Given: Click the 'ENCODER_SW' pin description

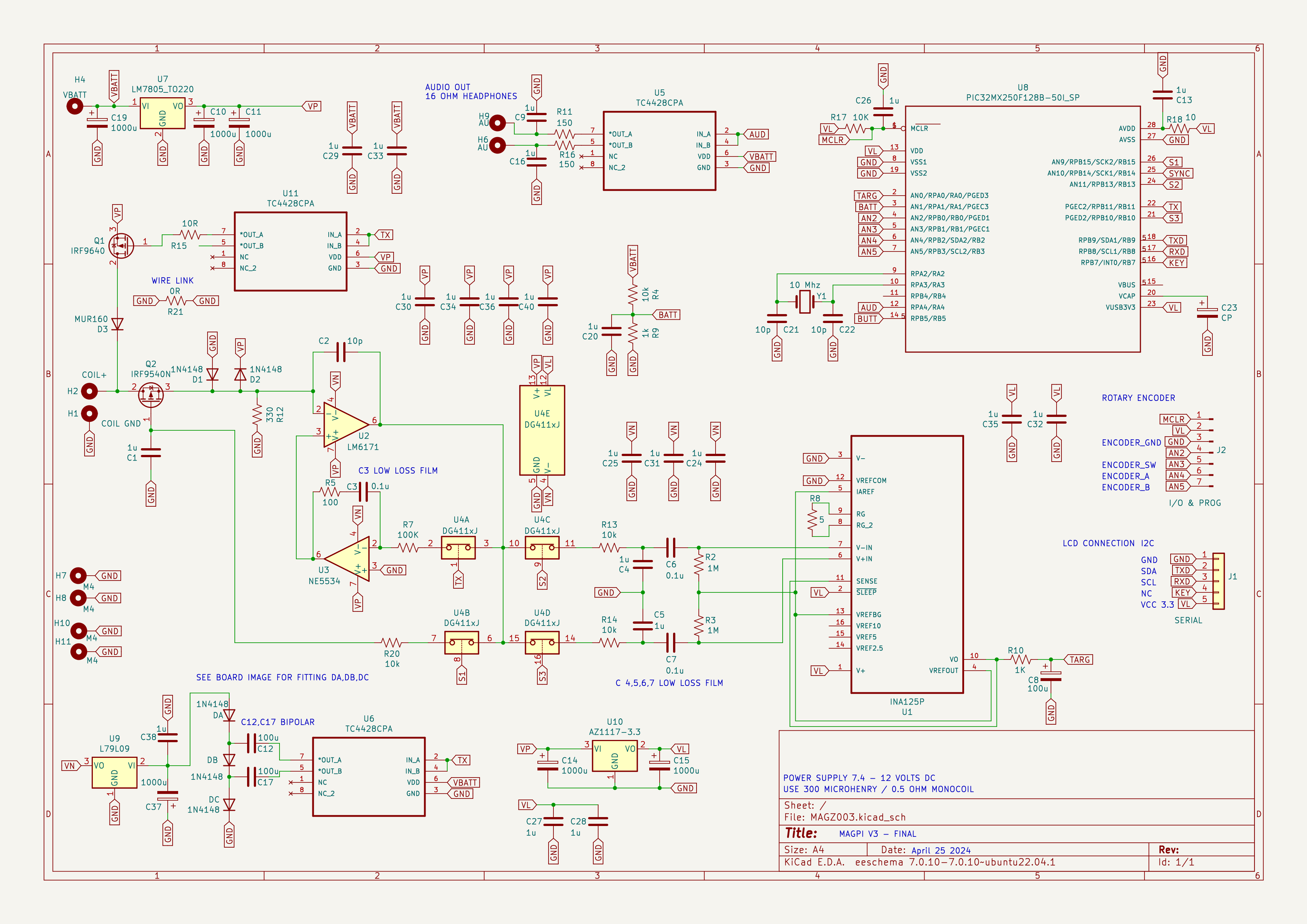Looking at the screenshot, I should coord(1128,465).
